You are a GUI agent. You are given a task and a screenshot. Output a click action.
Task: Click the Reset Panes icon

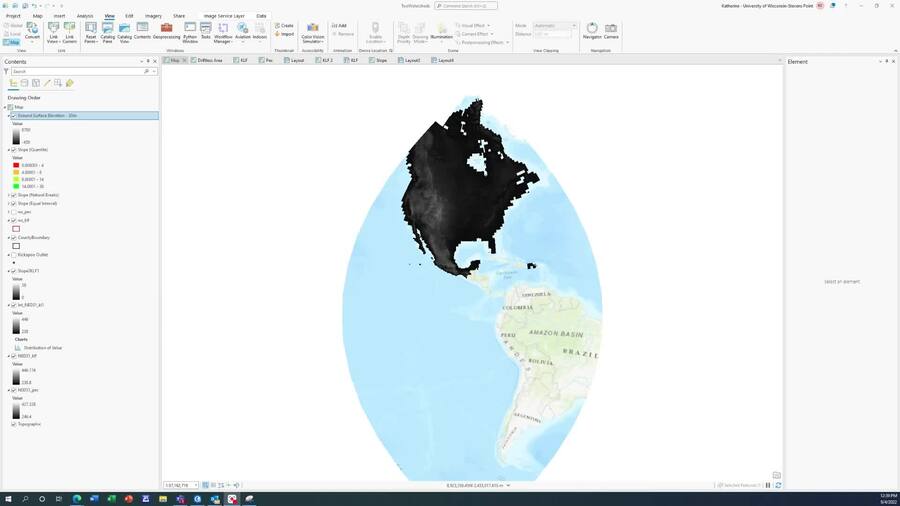pos(90,31)
